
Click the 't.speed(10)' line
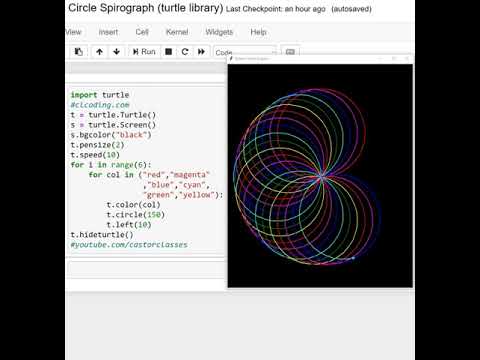95,155
